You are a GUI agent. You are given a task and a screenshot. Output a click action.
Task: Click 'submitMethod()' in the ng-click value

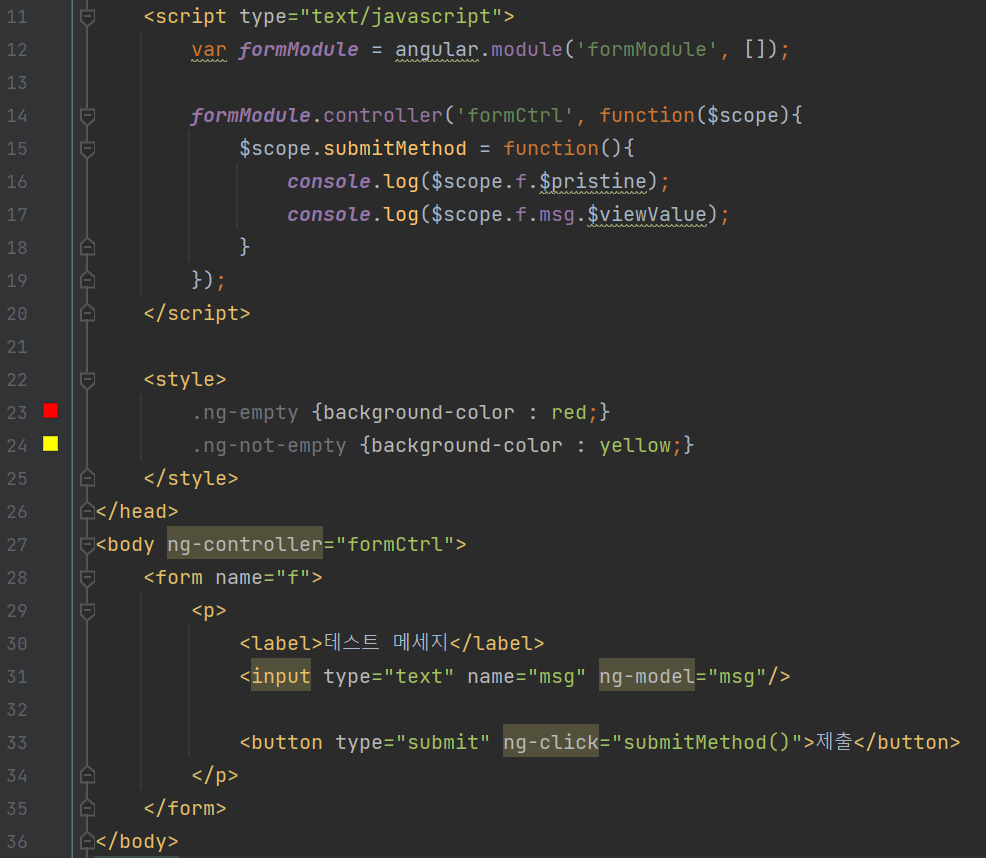pos(706,742)
